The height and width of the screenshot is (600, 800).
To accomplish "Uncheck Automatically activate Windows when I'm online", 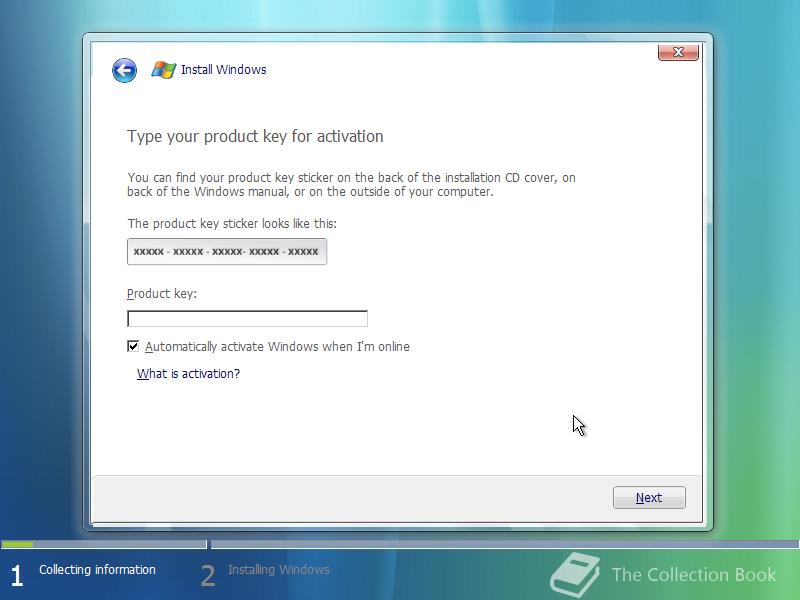I will tap(133, 346).
